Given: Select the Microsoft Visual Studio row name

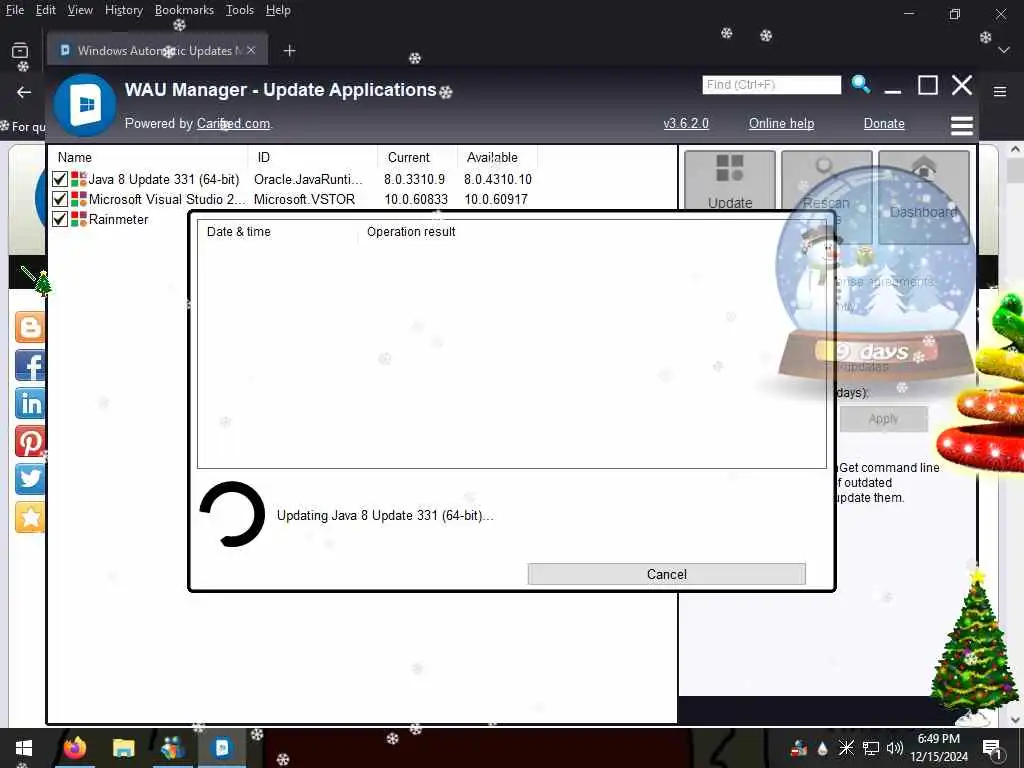Looking at the screenshot, I should (167, 199).
